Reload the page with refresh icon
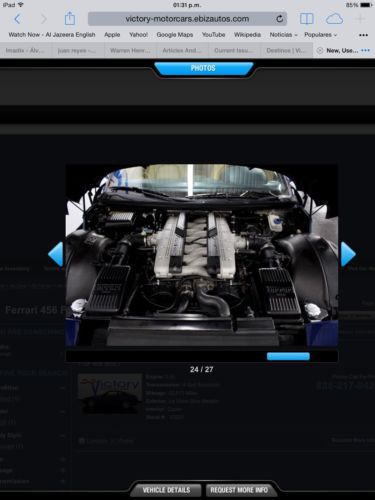 [x=280, y=19]
